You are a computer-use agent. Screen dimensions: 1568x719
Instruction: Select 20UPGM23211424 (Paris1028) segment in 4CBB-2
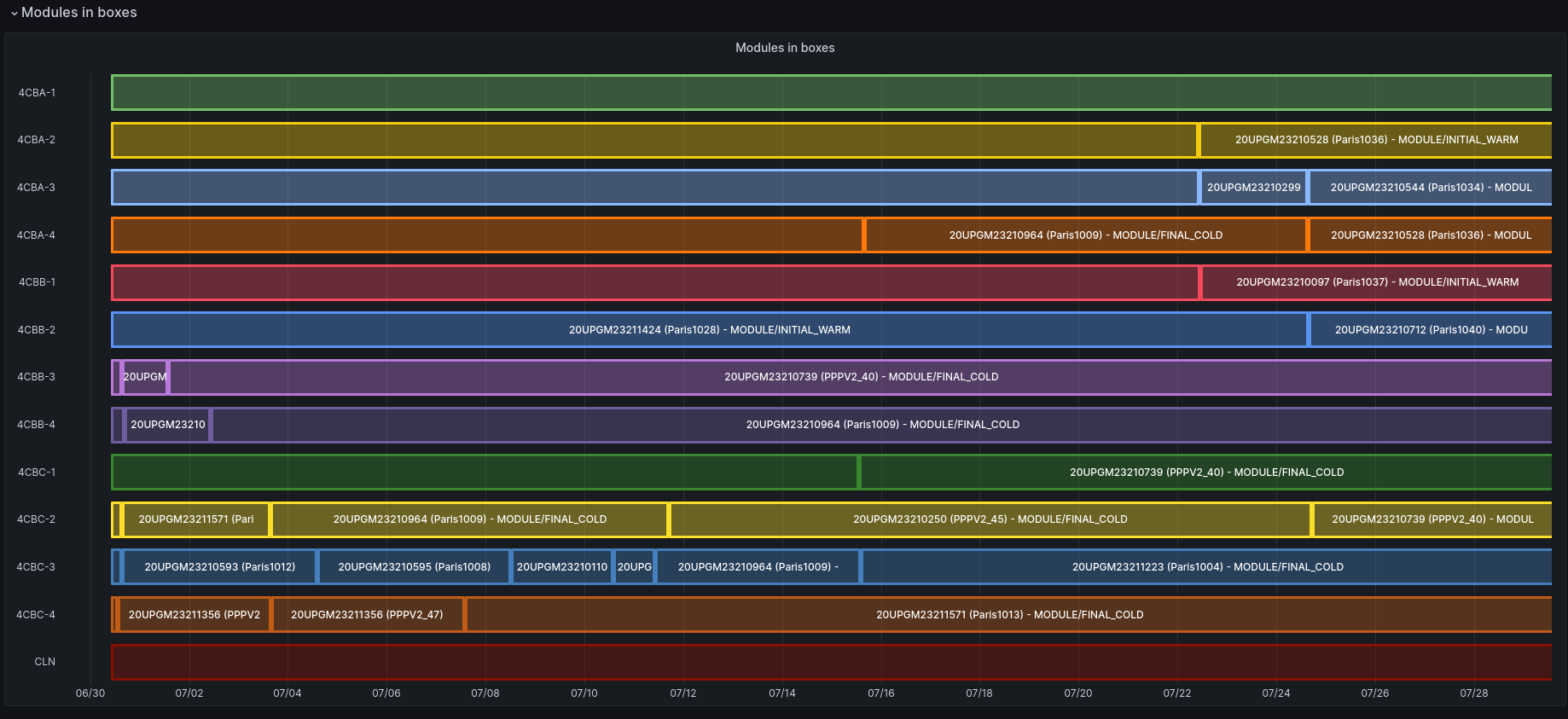tap(709, 330)
